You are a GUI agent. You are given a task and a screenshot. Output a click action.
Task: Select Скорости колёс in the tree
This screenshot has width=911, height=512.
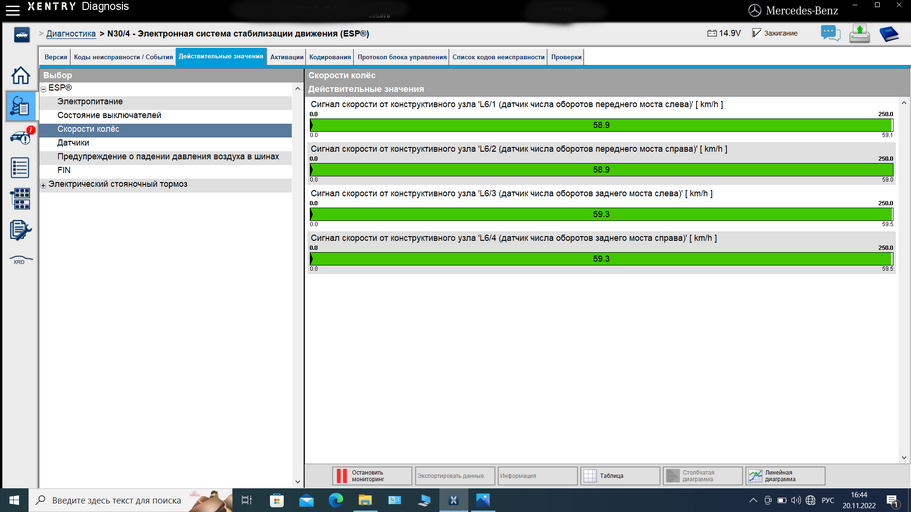[166, 129]
